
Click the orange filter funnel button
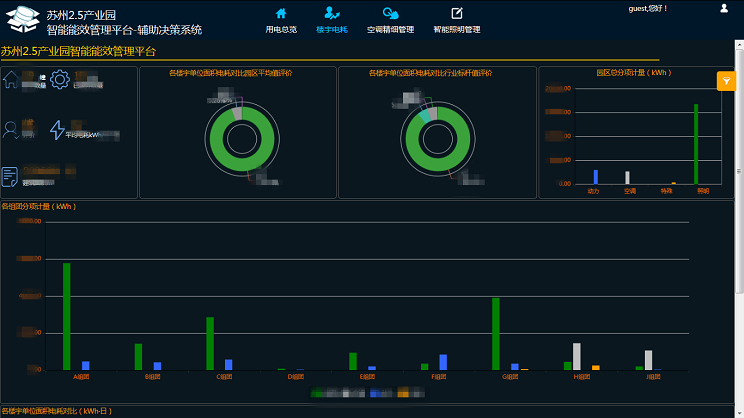pyautogui.click(x=726, y=81)
